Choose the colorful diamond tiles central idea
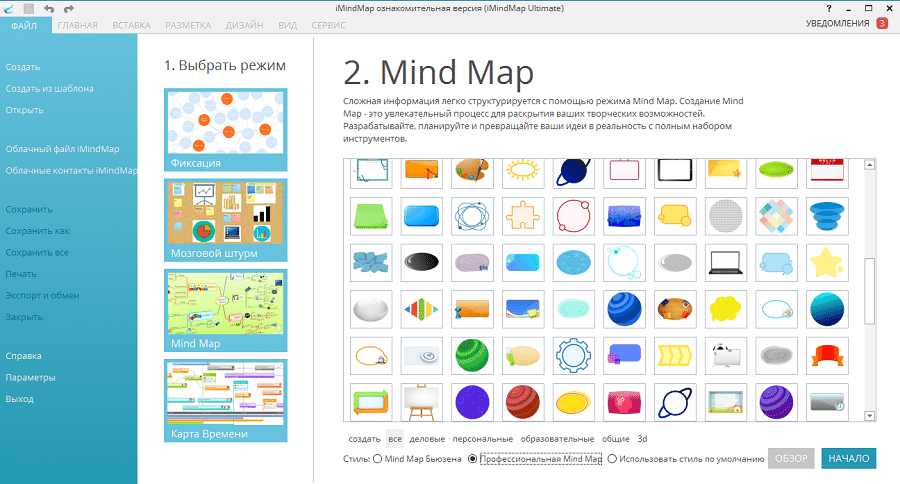 pos(777,216)
